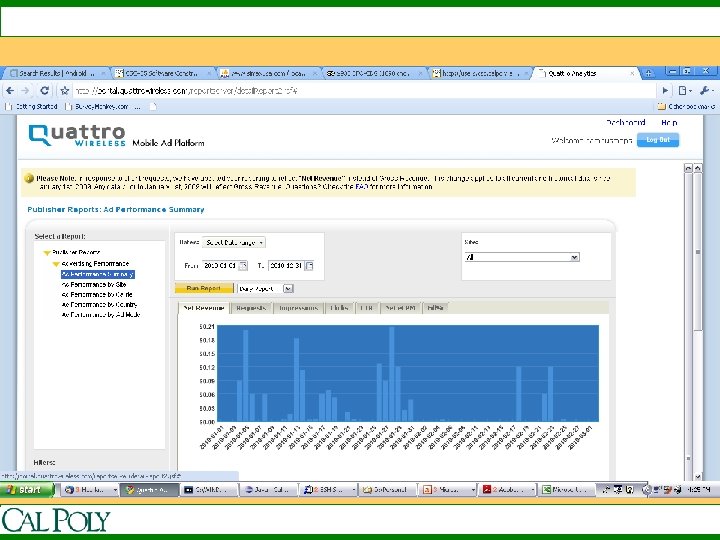
Task: Click the From date field
Action: (x=220, y=265)
